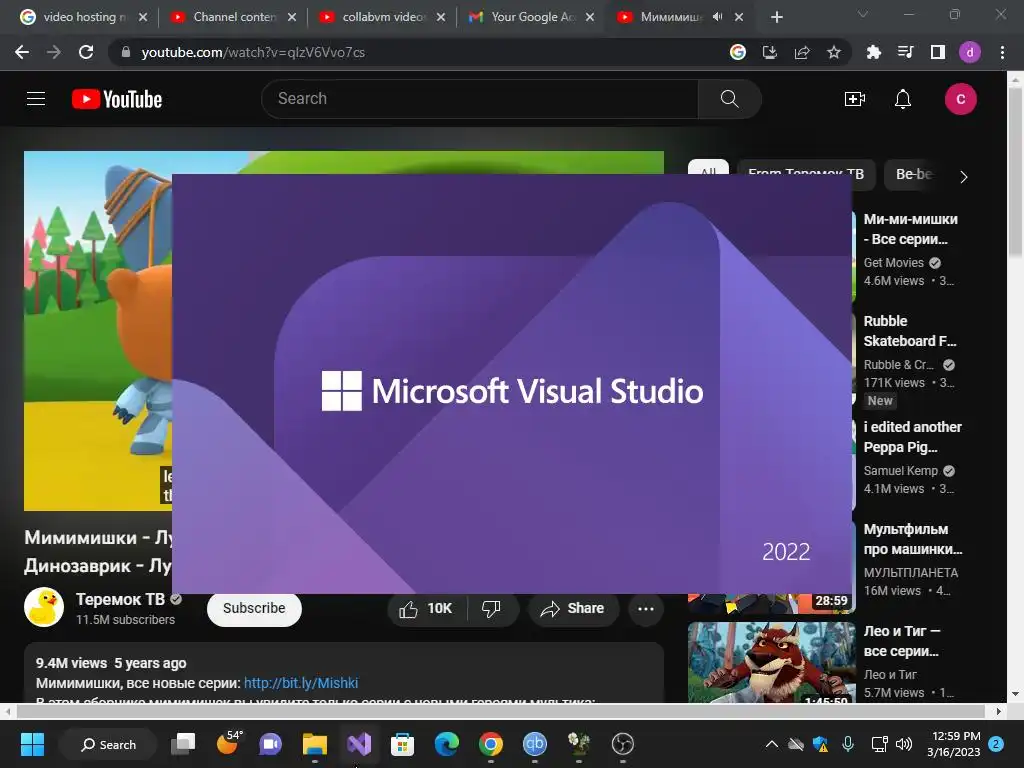
Task: Click the Share button under the video
Action: click(573, 609)
